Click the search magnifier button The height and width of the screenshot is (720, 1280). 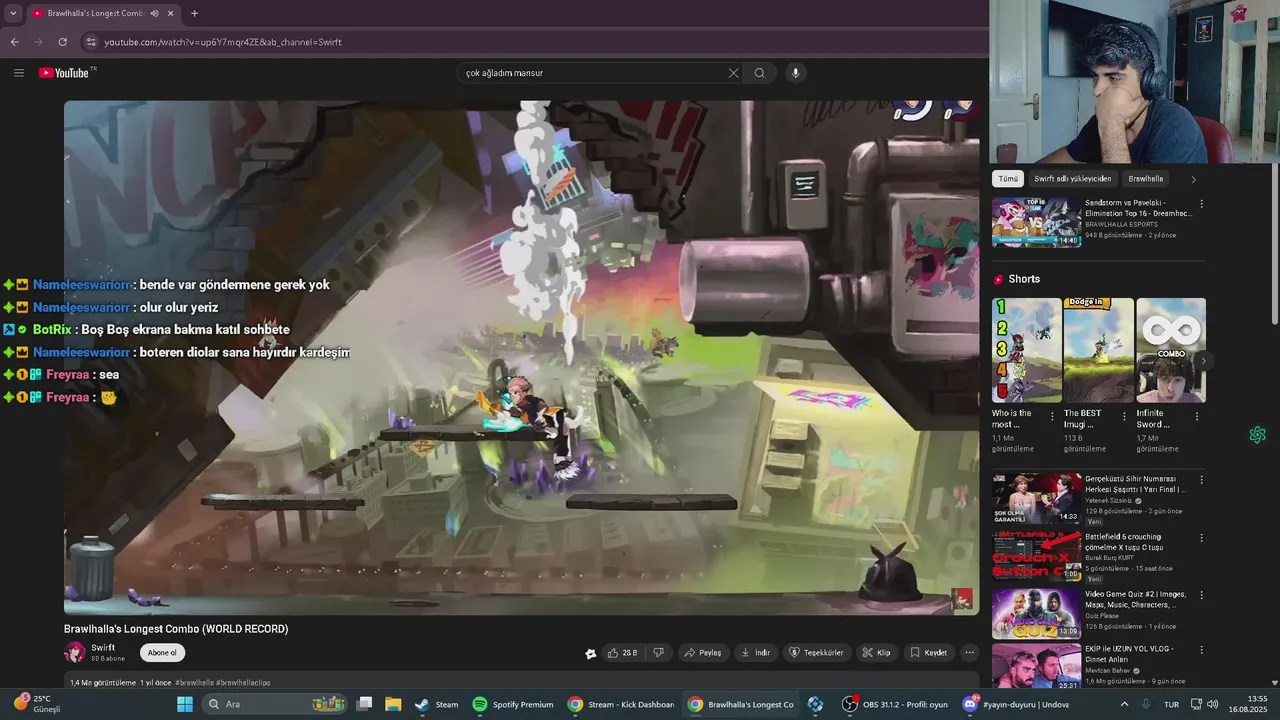(x=760, y=73)
